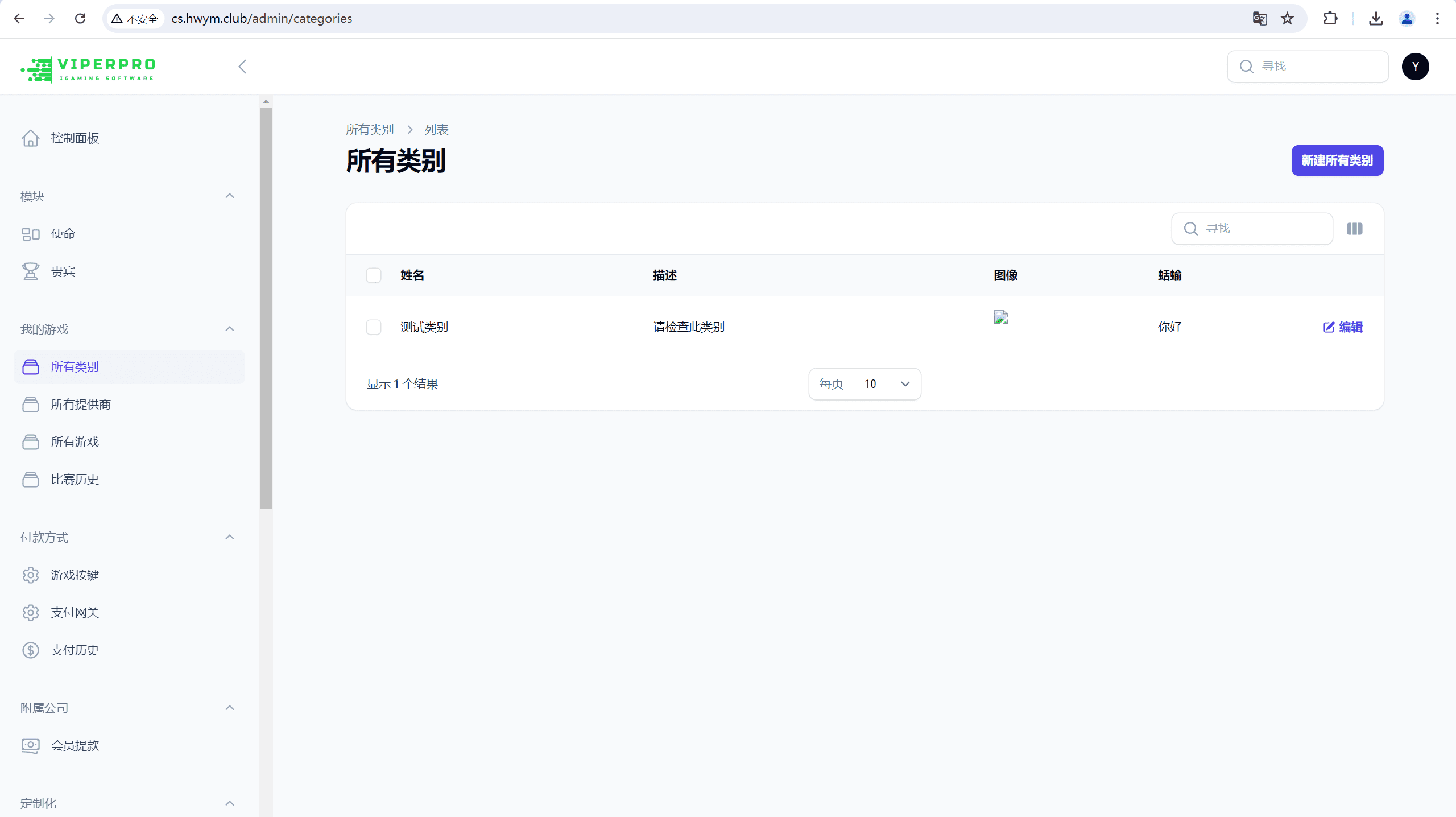Click the 新建所有类别 button
The image size is (1456, 817).
(1337, 160)
